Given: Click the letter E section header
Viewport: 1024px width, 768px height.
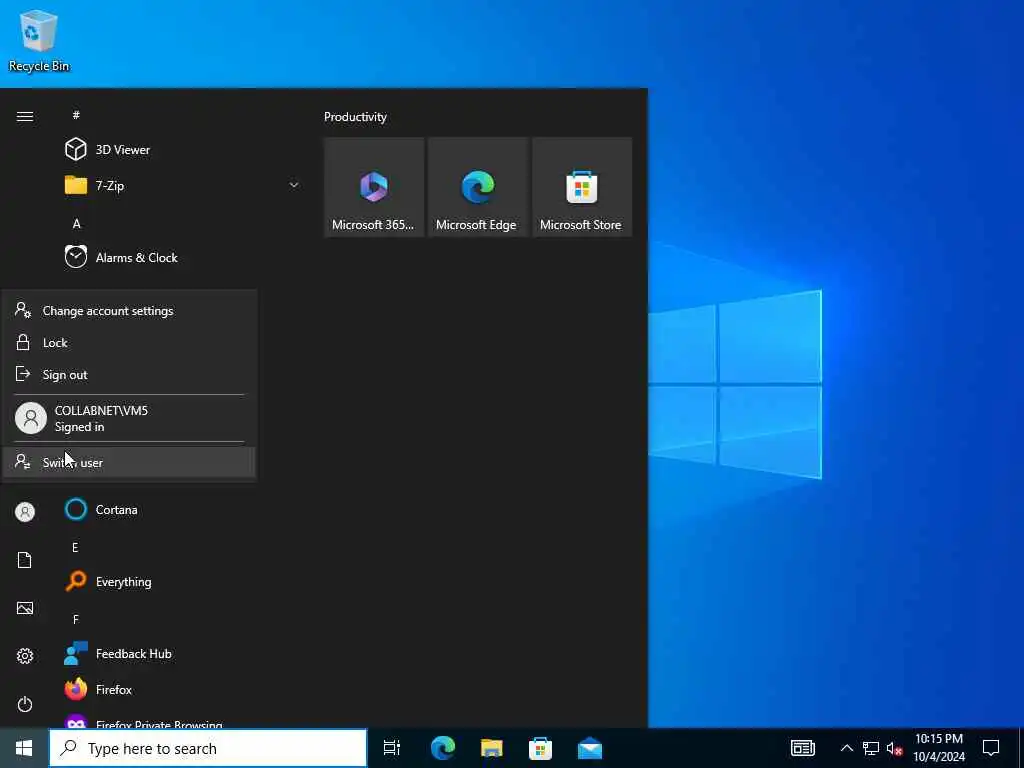Looking at the screenshot, I should click(75, 547).
